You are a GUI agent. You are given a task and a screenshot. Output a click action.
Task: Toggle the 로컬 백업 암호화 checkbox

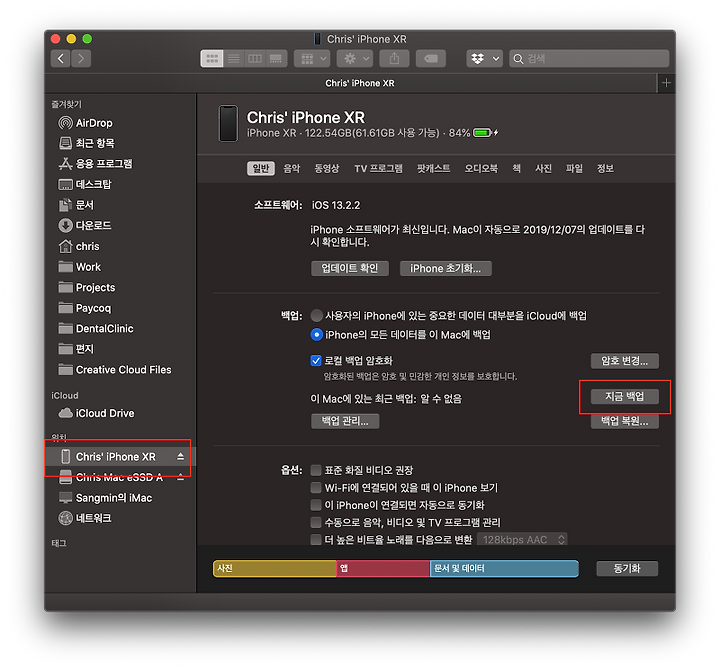[x=316, y=360]
